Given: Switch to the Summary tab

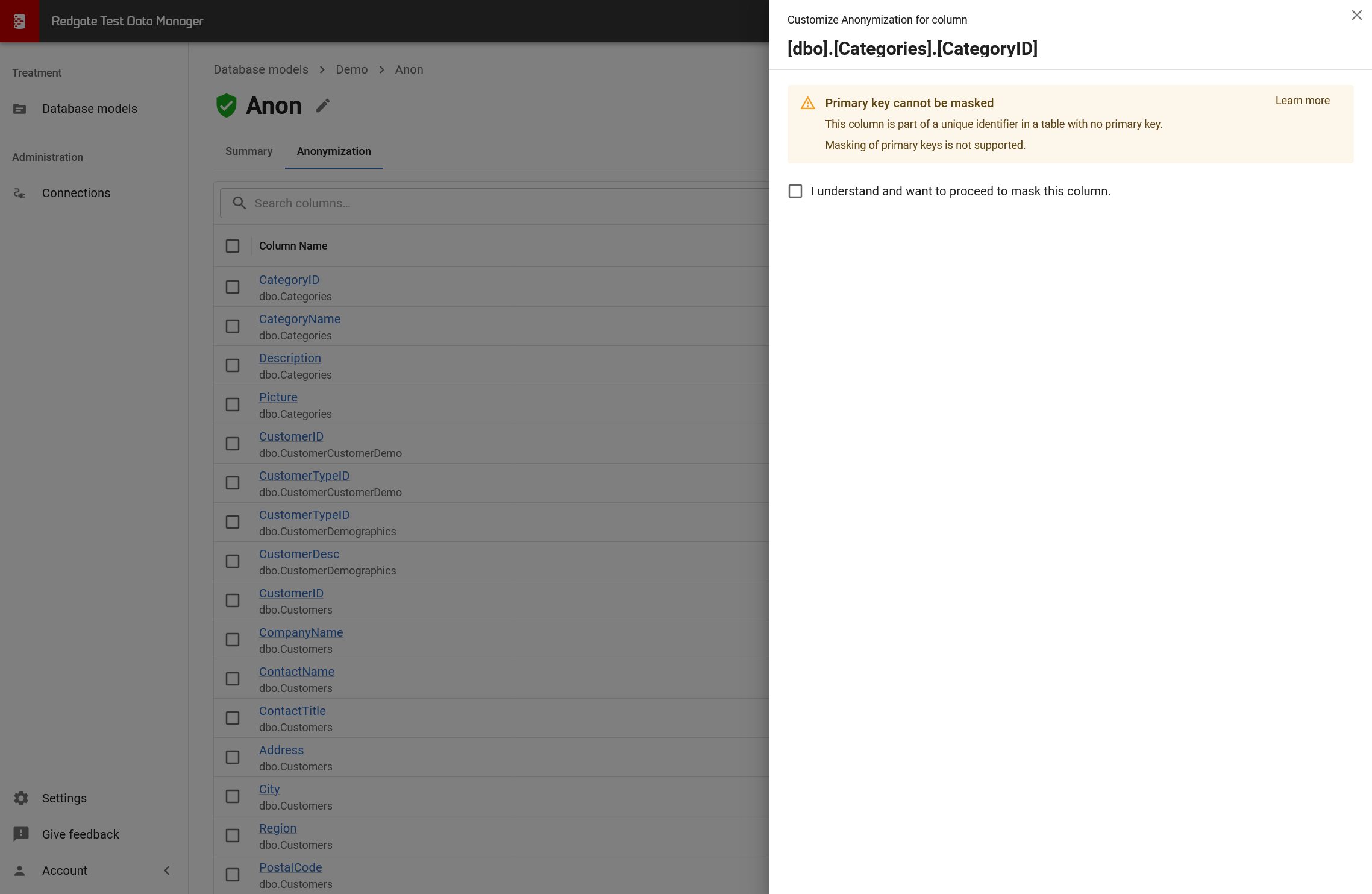Looking at the screenshot, I should pyautogui.click(x=249, y=151).
